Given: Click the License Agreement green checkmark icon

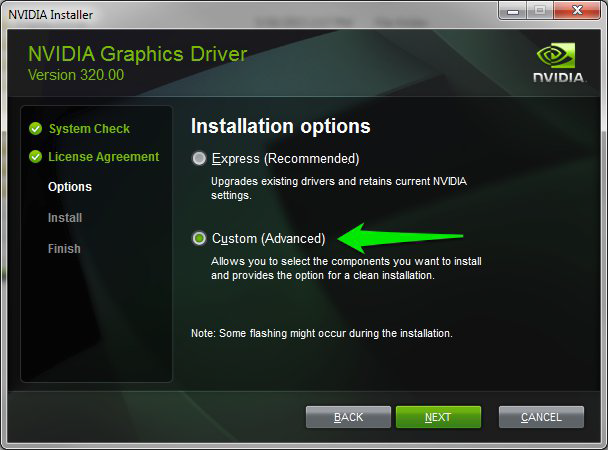Looking at the screenshot, I should pos(36,157).
